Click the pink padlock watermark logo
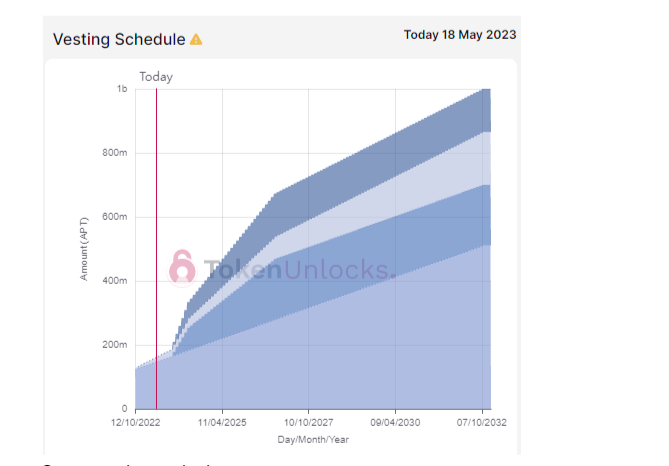Screen dimensions: 669x466 pyautogui.click(x=182, y=268)
